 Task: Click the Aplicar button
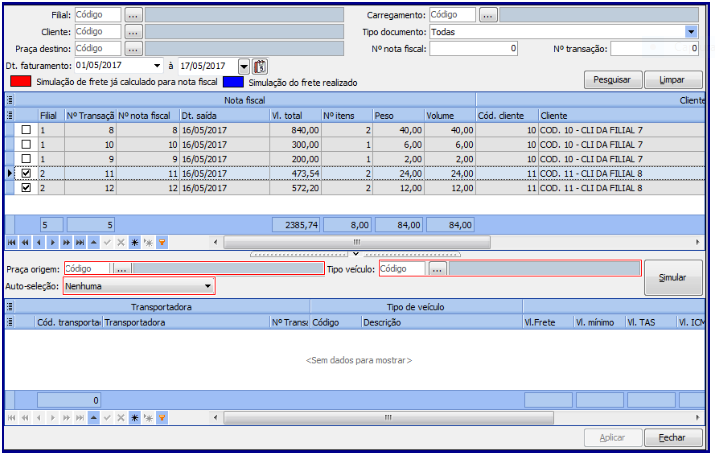pyautogui.click(x=613, y=437)
